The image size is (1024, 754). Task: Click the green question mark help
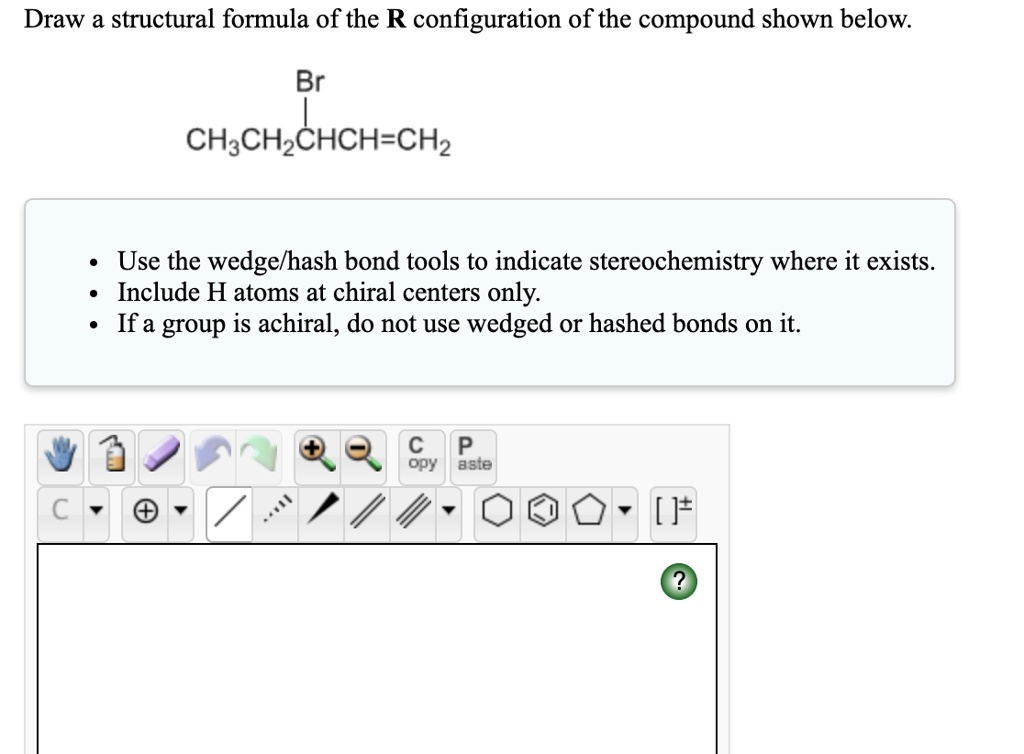(680, 582)
